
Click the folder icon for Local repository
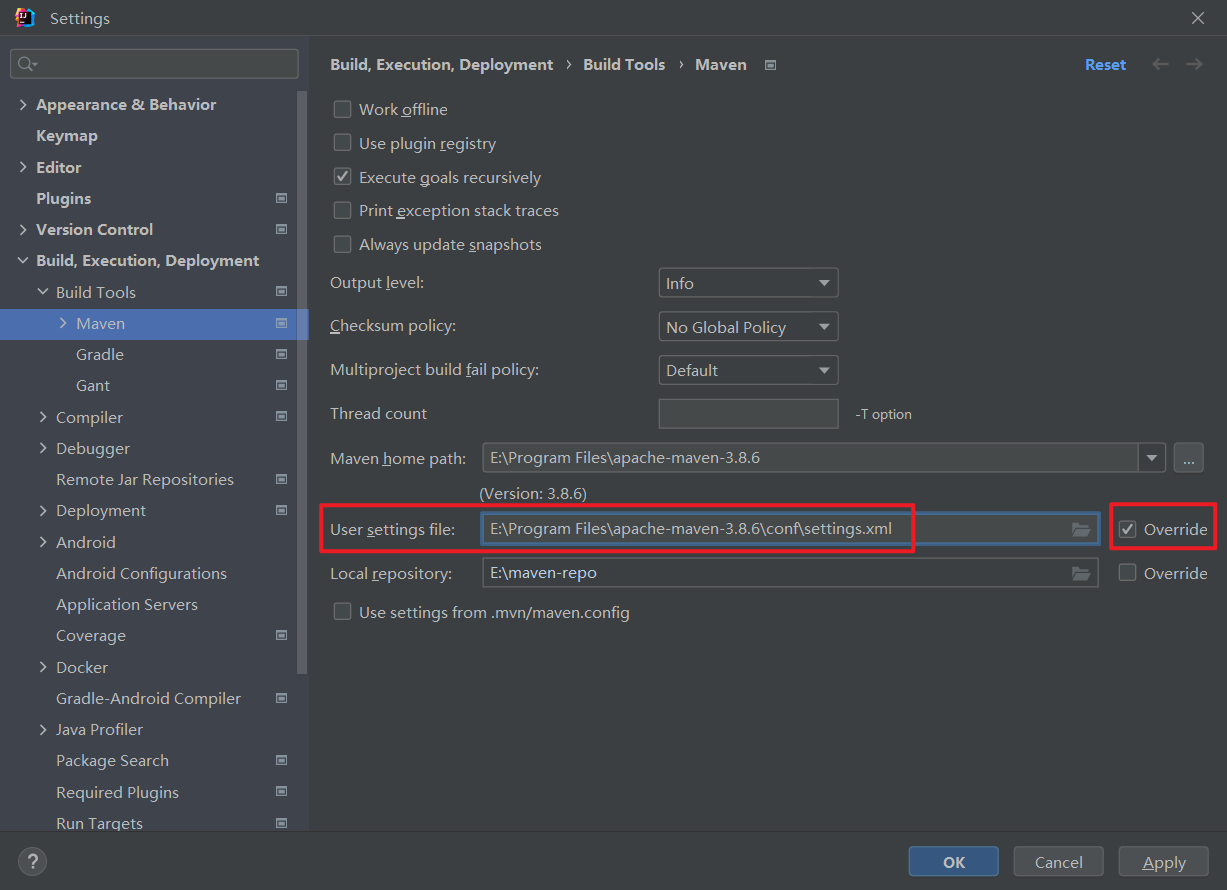pyautogui.click(x=1080, y=573)
